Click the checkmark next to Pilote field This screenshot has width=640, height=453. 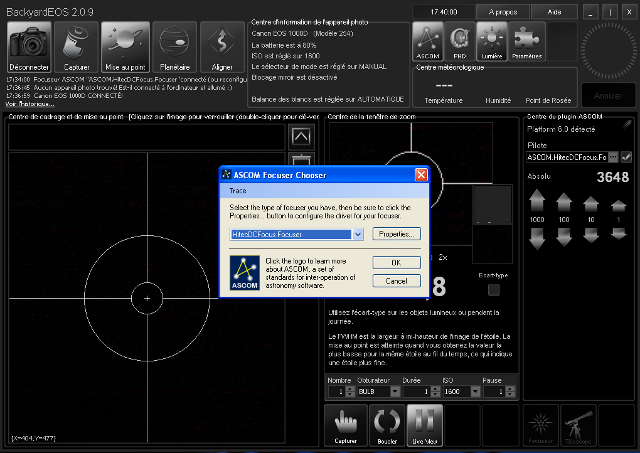(626, 157)
